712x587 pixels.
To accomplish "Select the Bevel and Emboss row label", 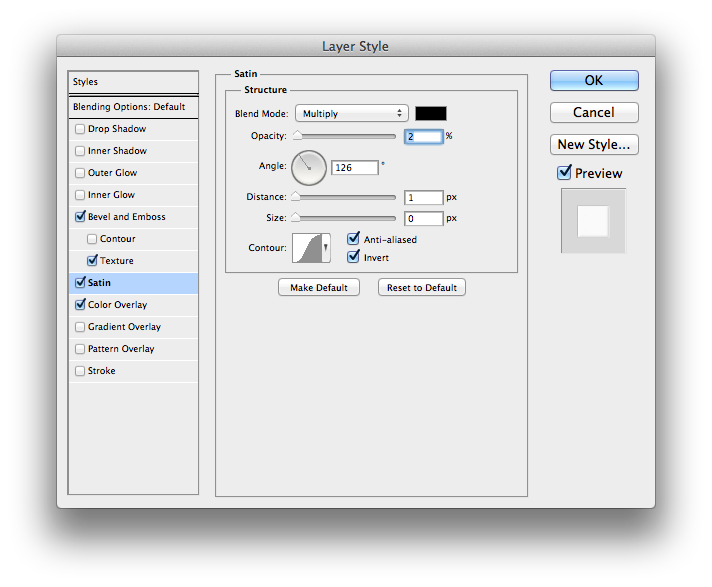I will point(127,217).
